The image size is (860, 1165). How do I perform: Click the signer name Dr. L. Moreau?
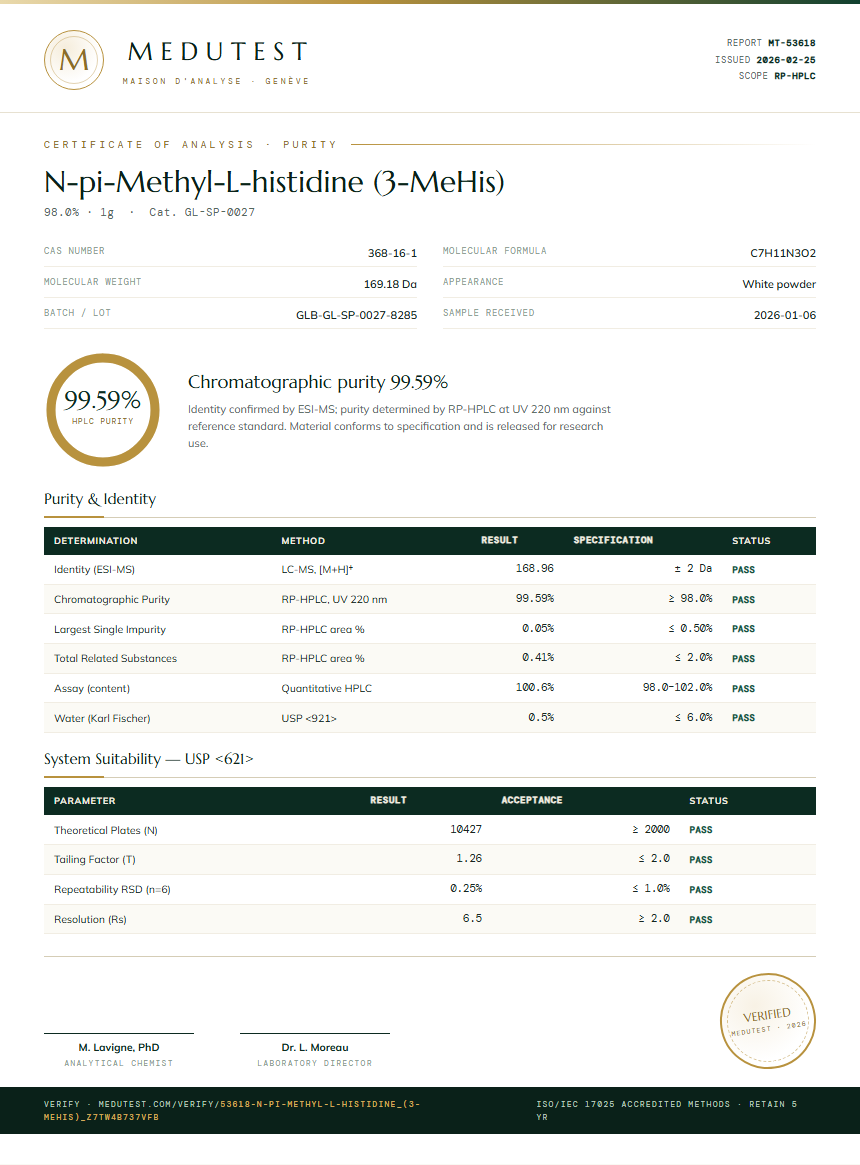[315, 1048]
